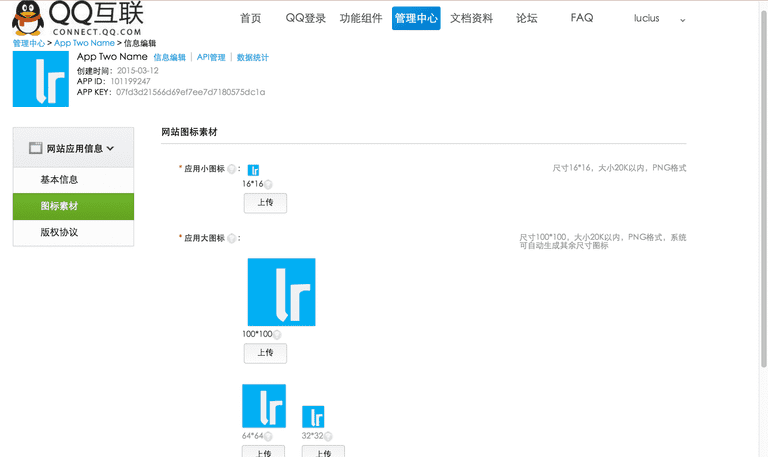Click help icon beside 应用小图标 label

click(232, 169)
